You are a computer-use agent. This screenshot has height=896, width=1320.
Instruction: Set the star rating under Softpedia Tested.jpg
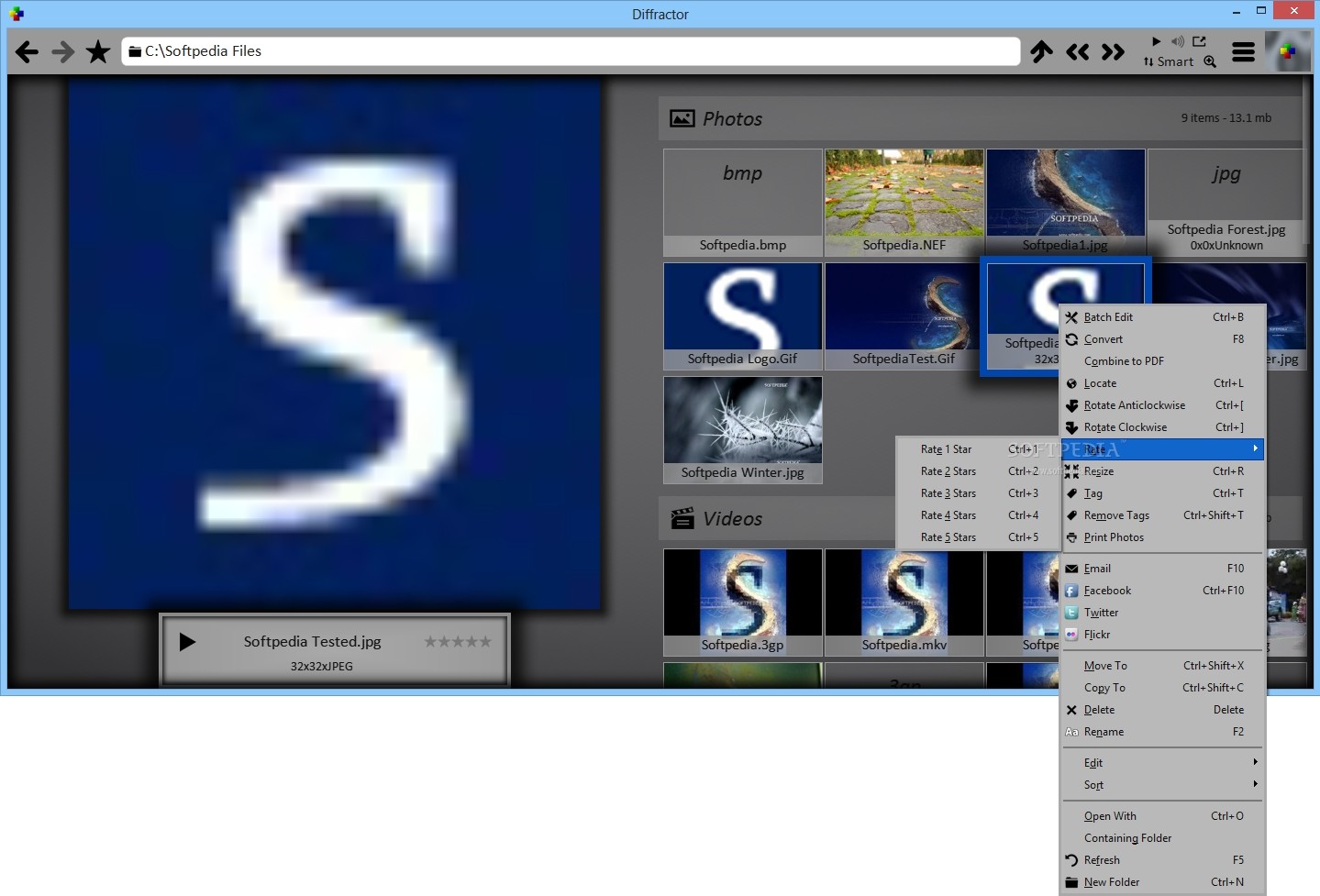tap(458, 642)
